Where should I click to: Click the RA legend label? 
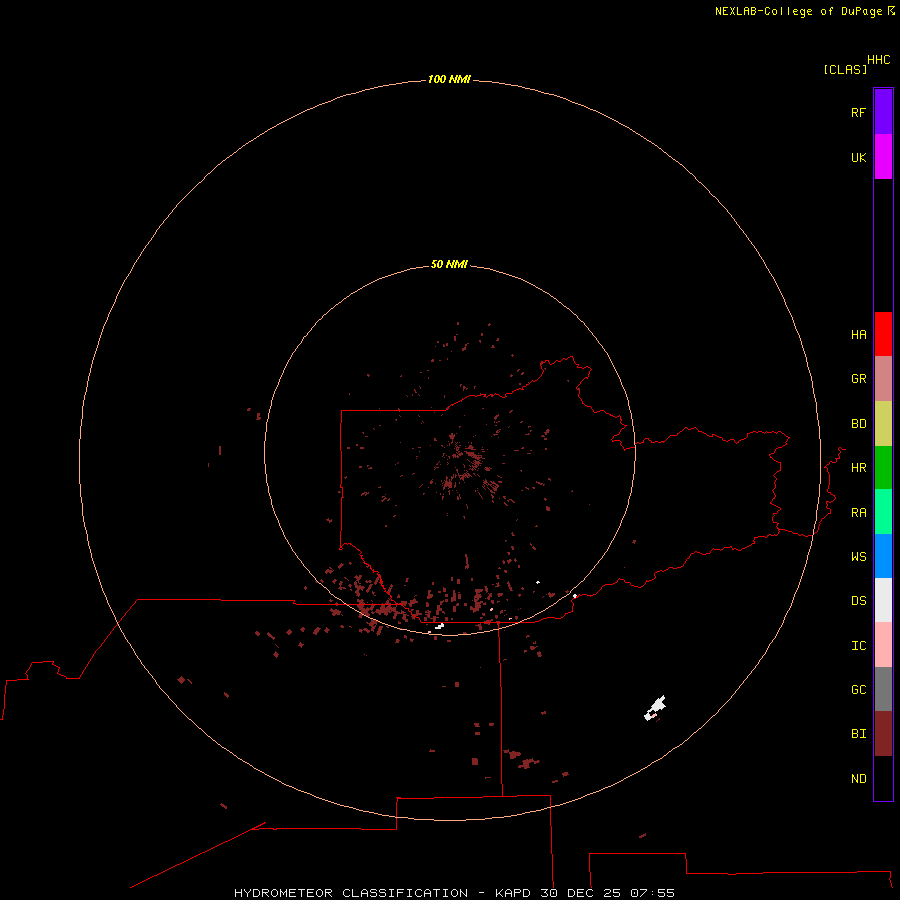pos(858,513)
